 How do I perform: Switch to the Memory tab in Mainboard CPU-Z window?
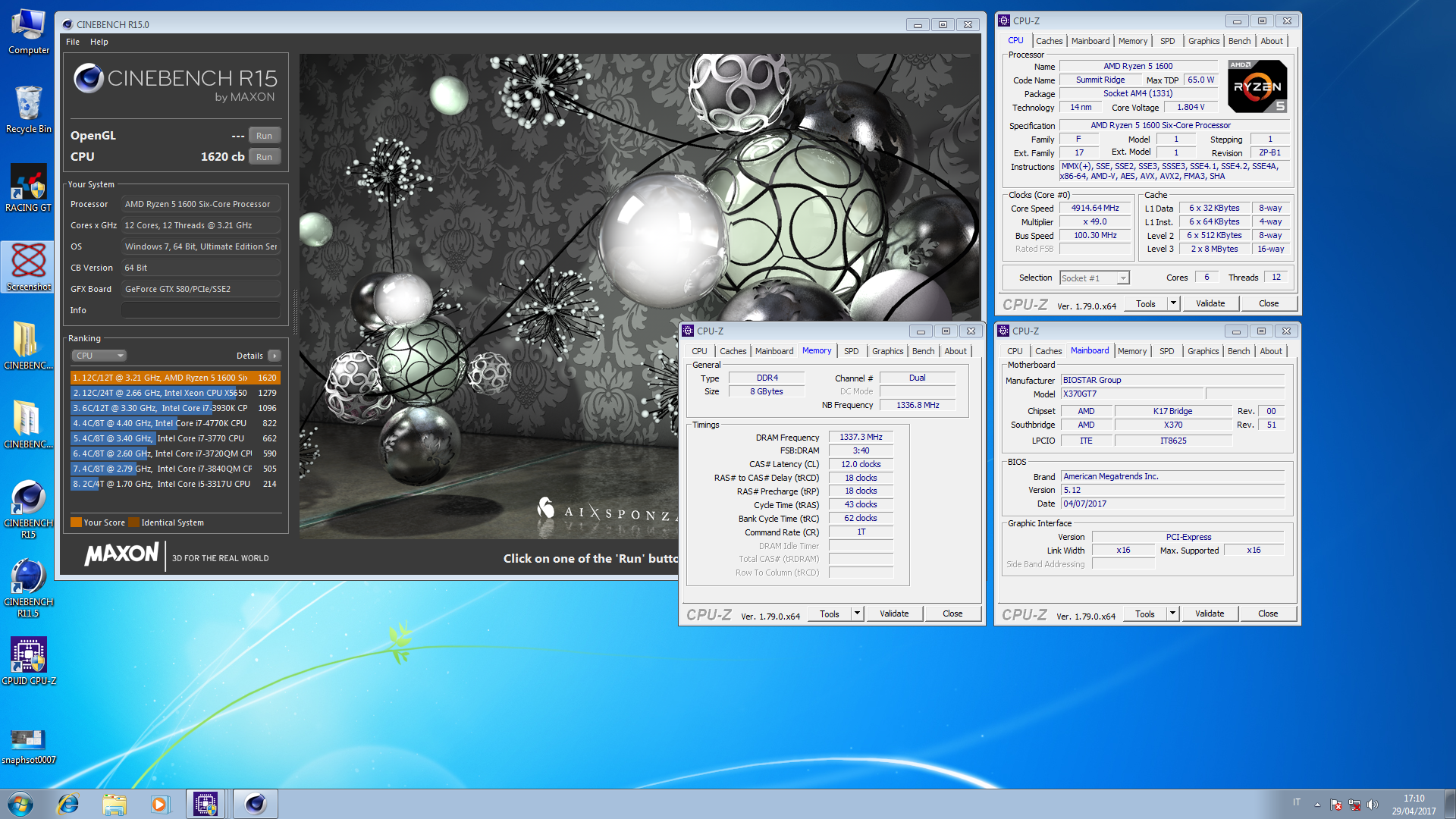1132,351
